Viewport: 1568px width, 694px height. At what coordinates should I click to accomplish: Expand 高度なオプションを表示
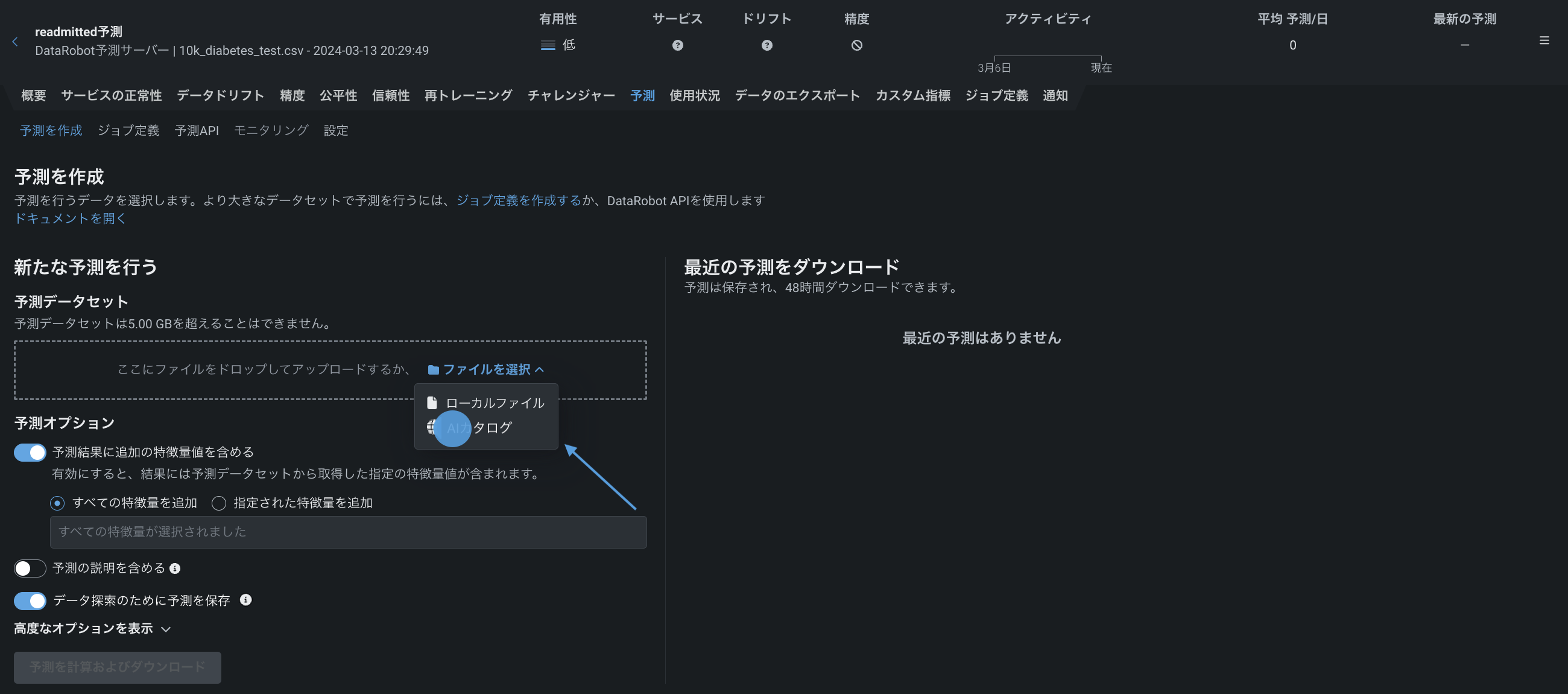pyautogui.click(x=92, y=628)
